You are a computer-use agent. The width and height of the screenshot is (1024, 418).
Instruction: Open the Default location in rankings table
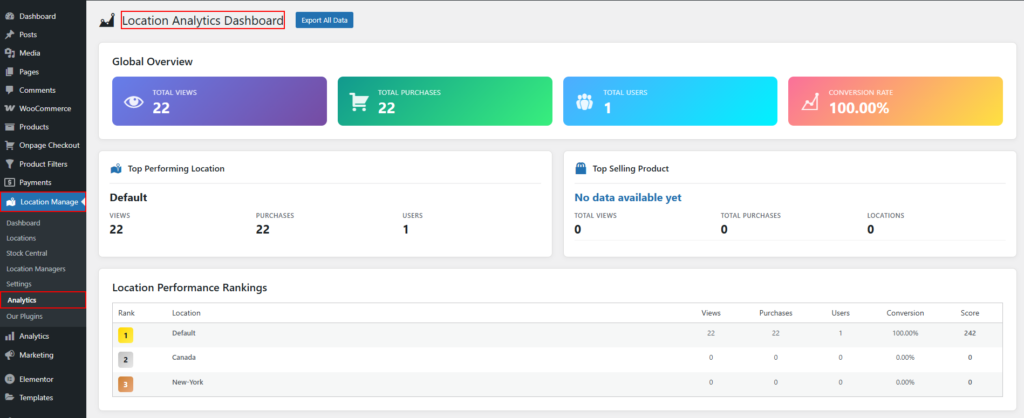click(184, 333)
